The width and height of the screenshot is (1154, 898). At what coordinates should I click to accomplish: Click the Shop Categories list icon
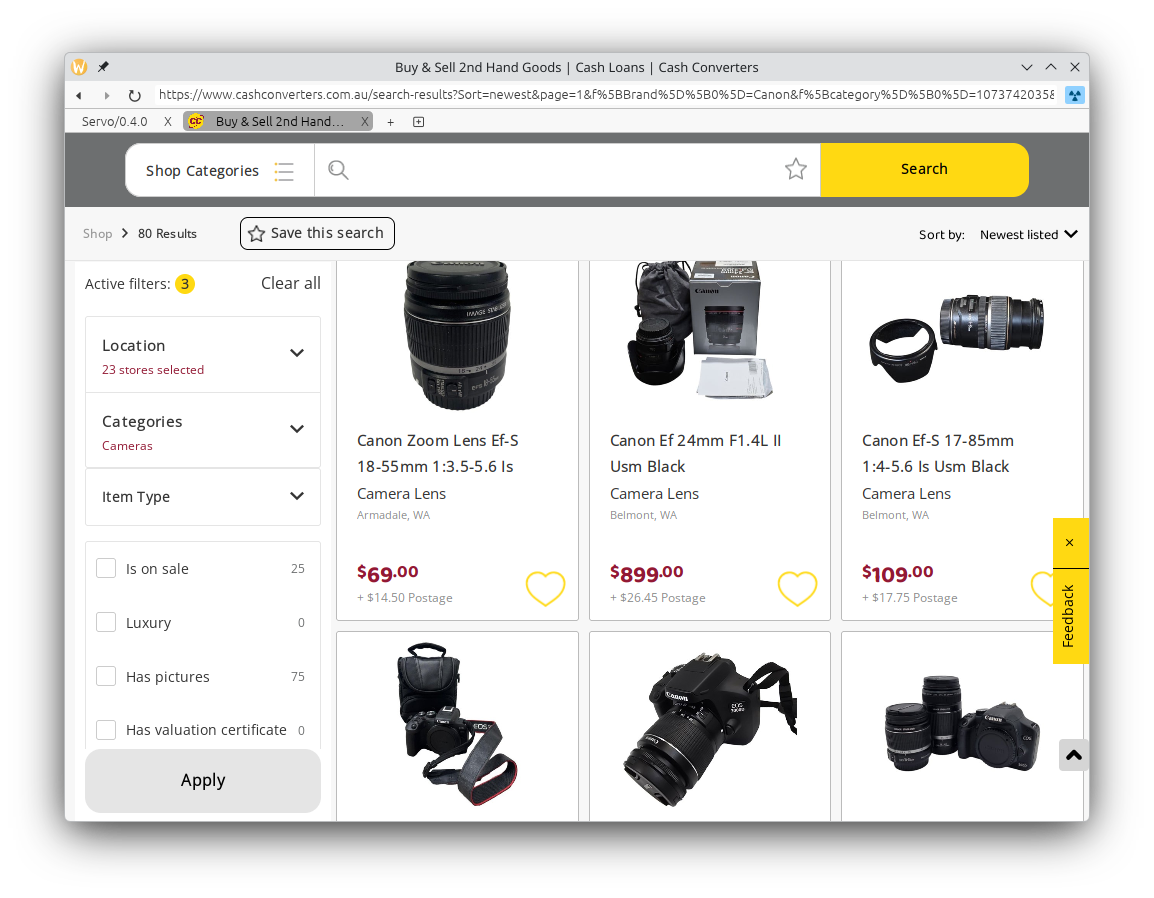tap(284, 172)
